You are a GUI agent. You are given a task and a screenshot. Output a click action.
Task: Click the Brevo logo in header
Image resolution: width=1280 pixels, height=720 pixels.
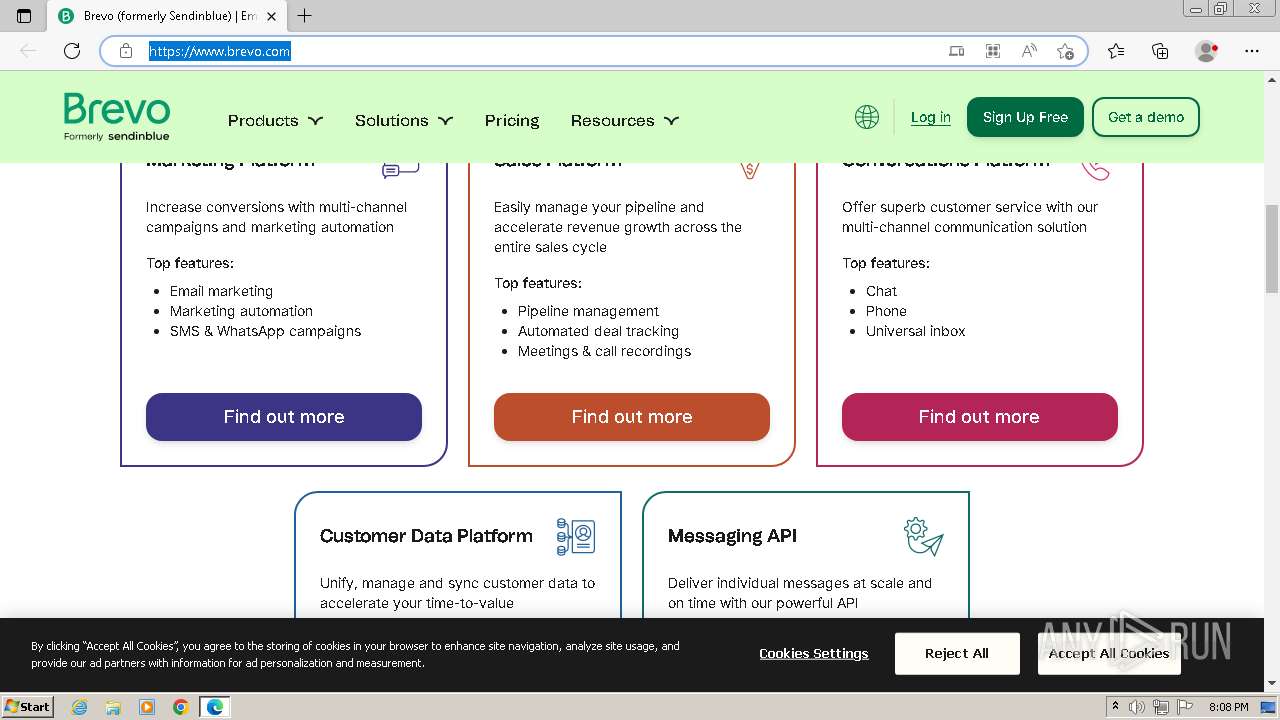(x=117, y=117)
